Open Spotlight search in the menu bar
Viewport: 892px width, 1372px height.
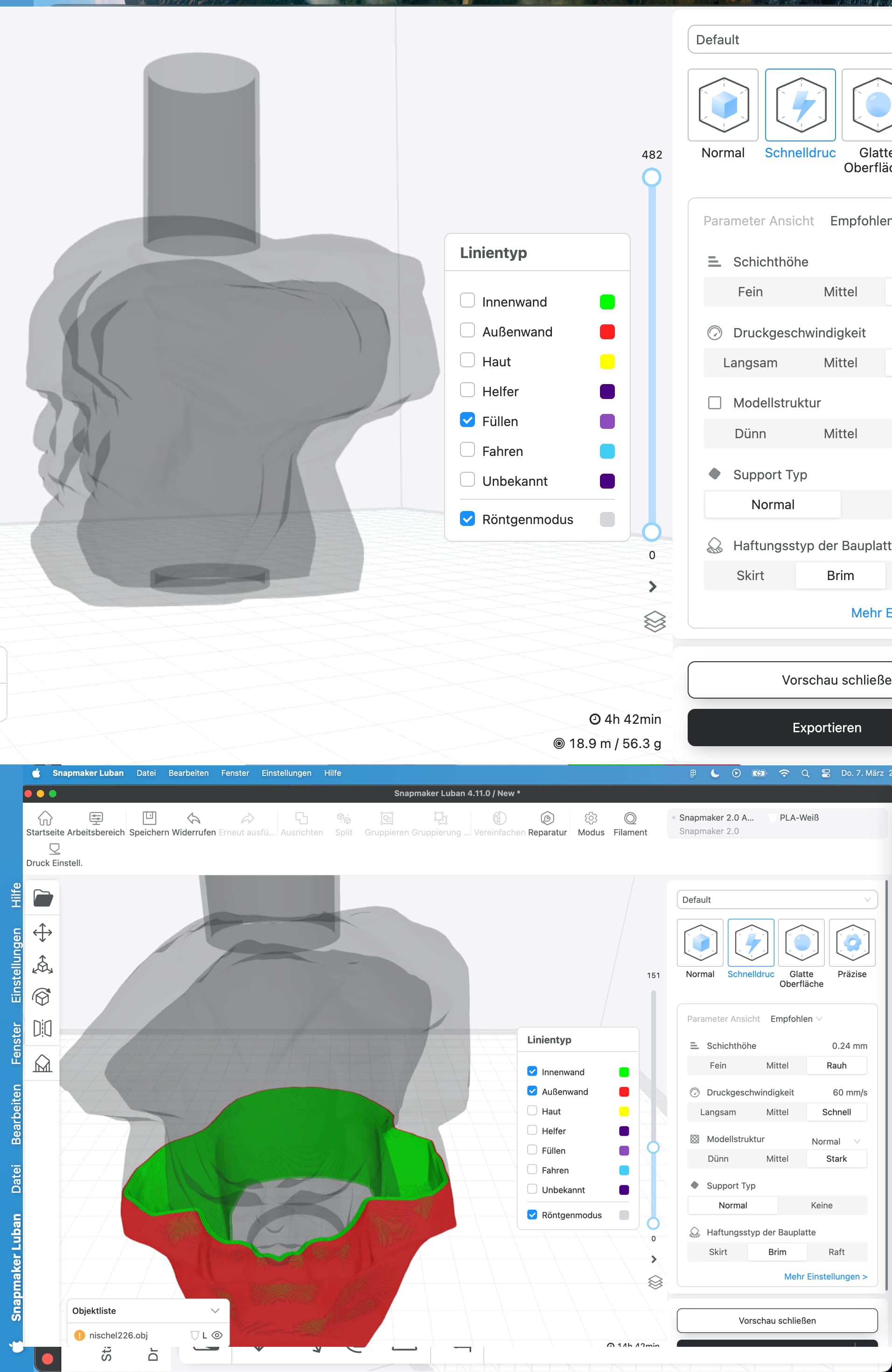coord(805,773)
